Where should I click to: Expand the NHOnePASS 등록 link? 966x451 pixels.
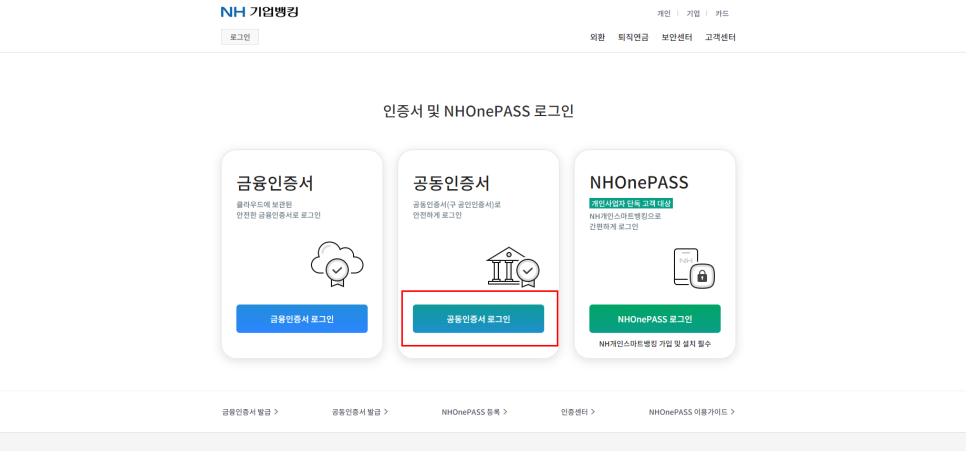click(x=474, y=411)
